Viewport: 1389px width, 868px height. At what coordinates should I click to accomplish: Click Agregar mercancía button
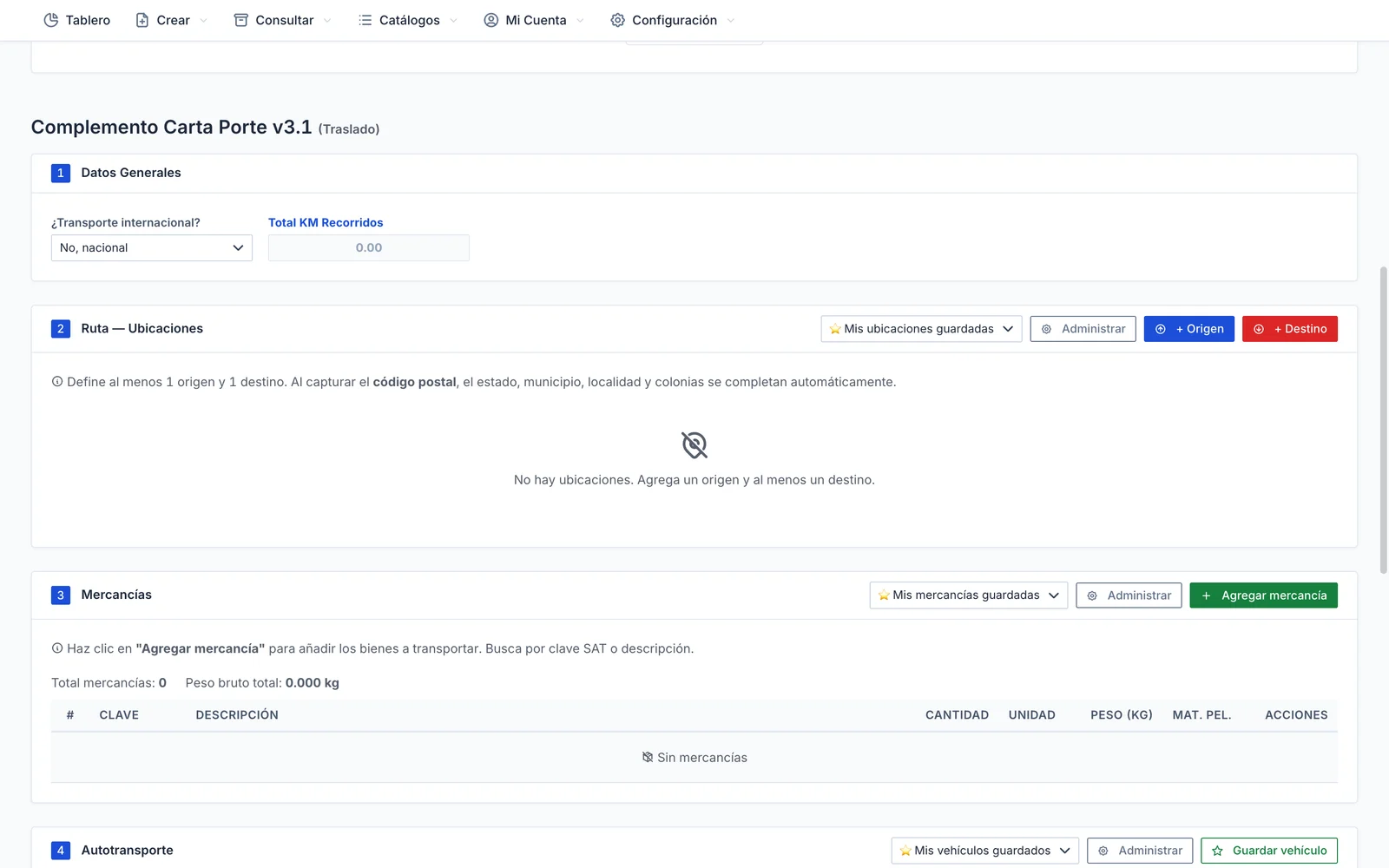(1264, 595)
